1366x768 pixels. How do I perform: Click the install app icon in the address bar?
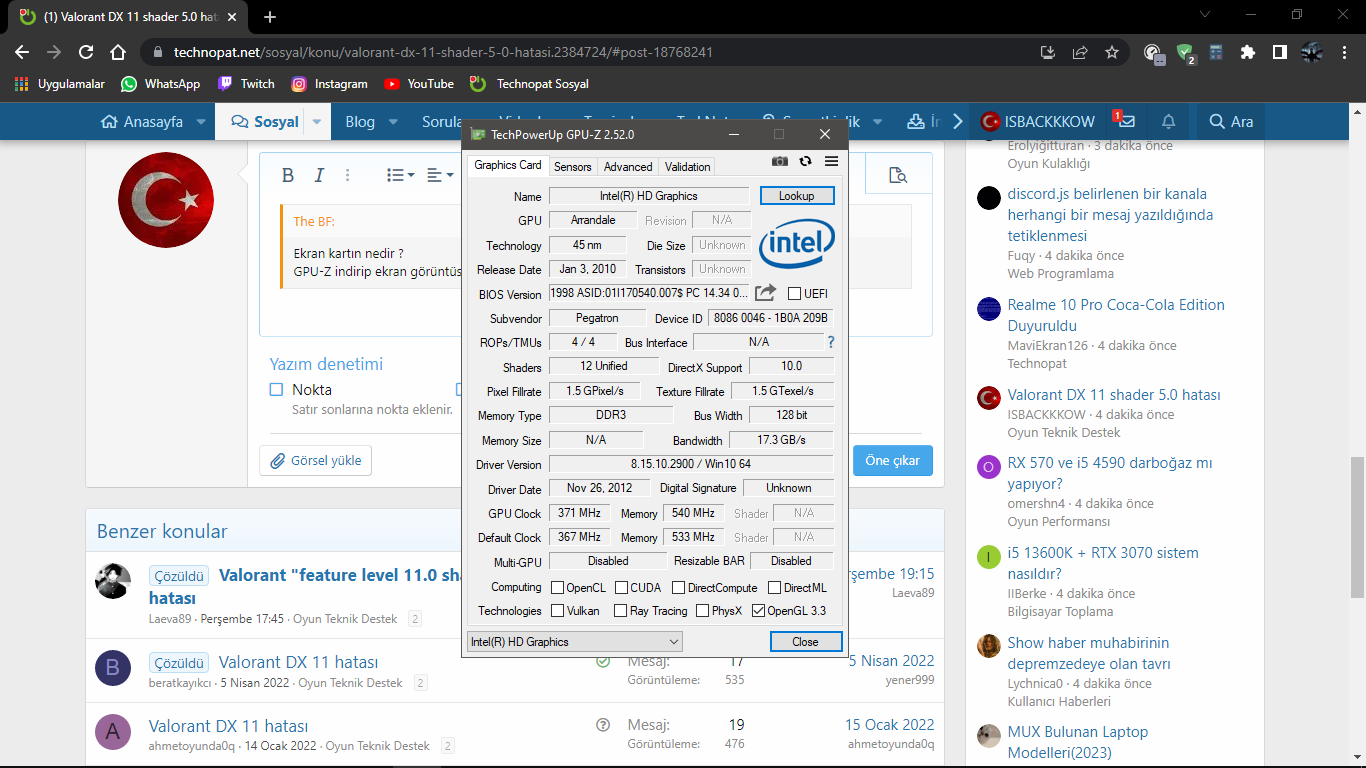tap(1048, 52)
